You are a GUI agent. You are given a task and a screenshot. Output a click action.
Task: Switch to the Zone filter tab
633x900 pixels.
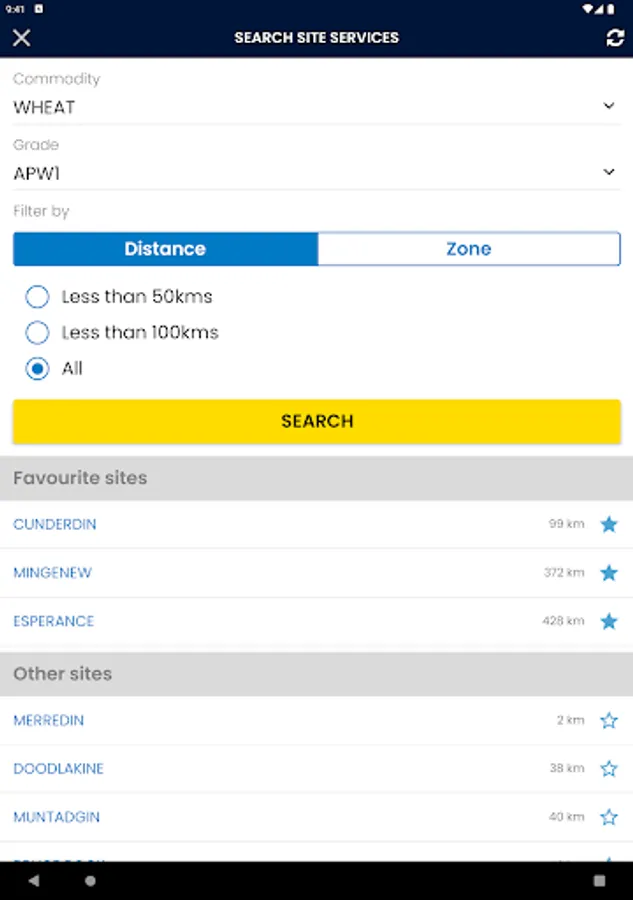[x=469, y=249]
